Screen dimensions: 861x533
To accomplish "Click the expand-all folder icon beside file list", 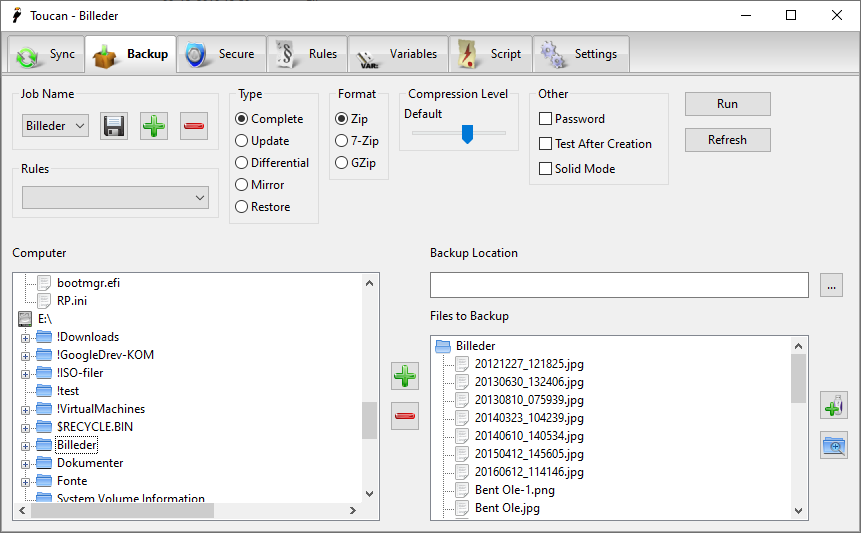I will pos(833,445).
